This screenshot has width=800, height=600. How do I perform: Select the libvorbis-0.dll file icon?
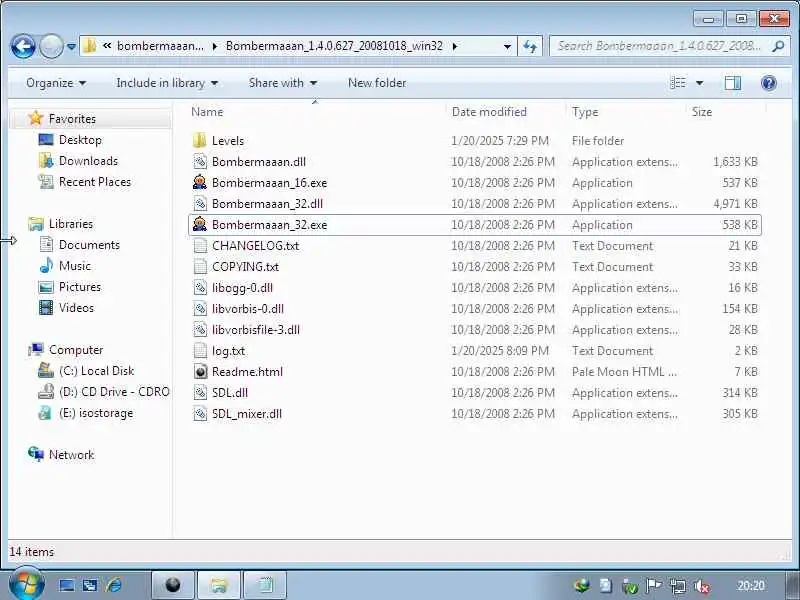point(200,309)
